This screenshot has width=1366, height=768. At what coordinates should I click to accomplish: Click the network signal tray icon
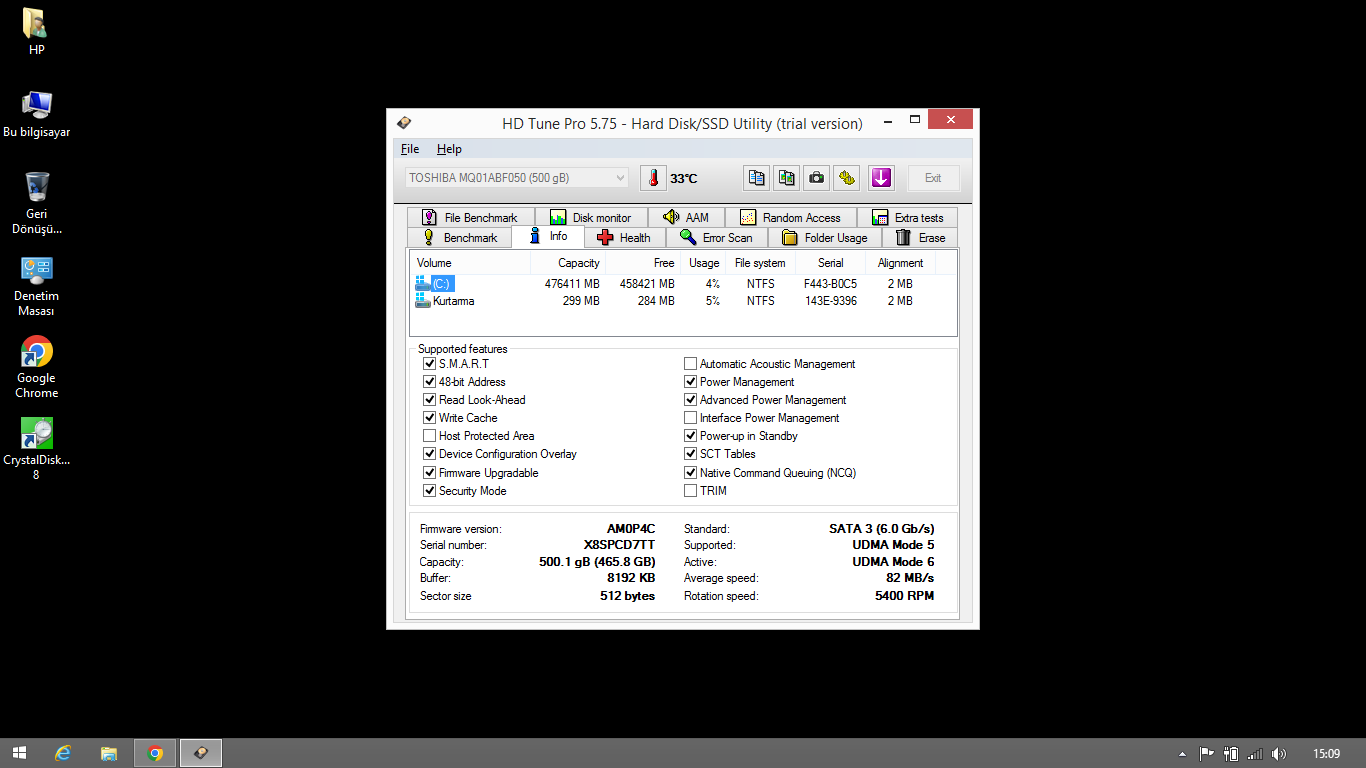pyautogui.click(x=1255, y=753)
